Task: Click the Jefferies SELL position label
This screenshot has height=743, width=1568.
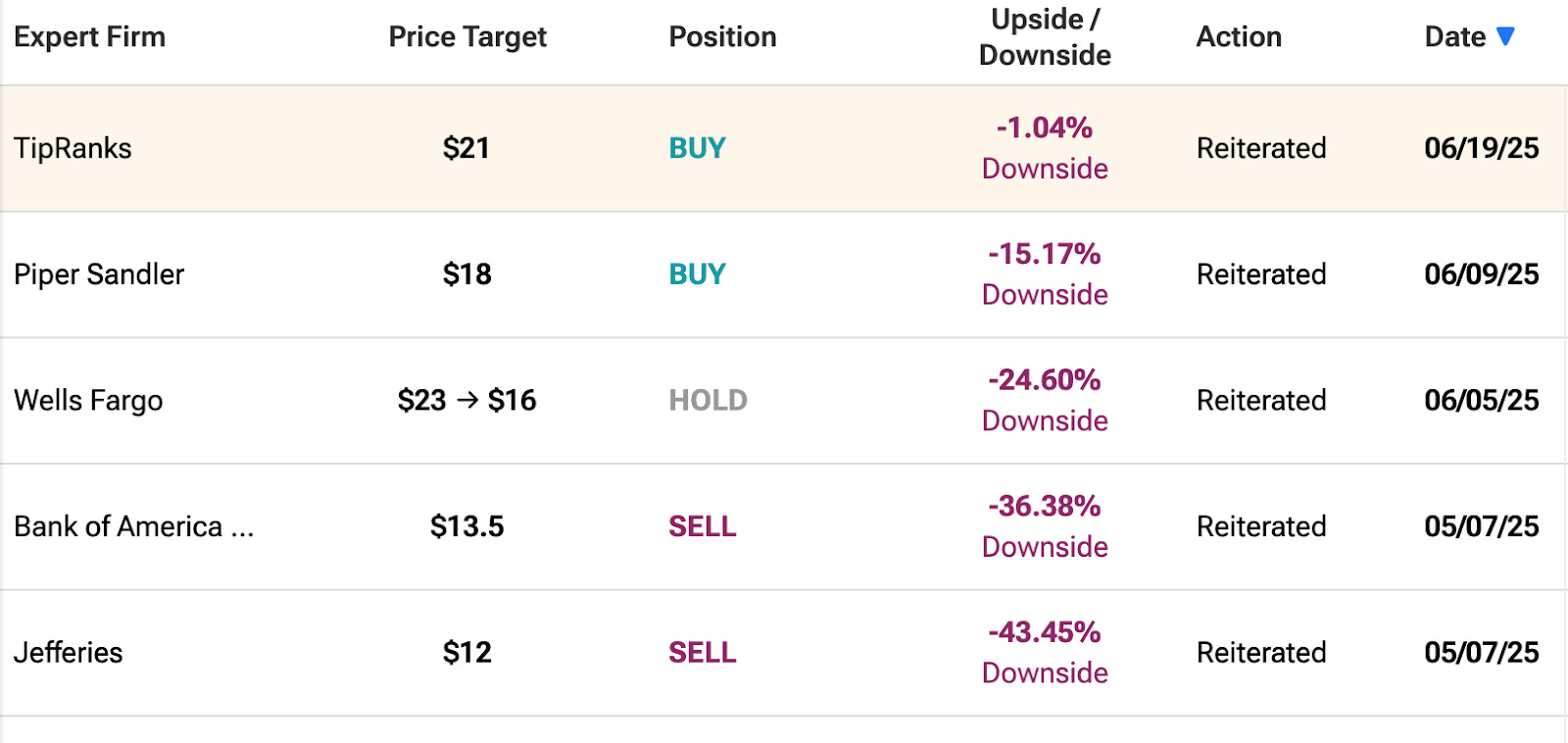Action: [702, 653]
